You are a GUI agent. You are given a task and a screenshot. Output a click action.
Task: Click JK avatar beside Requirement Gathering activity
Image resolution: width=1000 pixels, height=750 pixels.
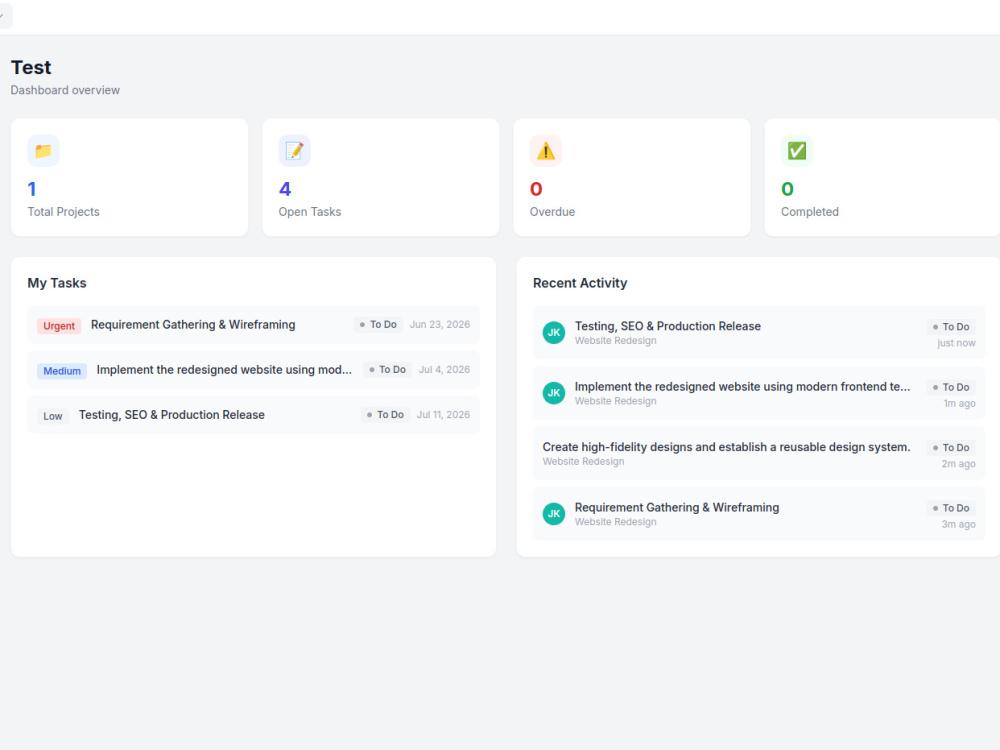(x=554, y=513)
